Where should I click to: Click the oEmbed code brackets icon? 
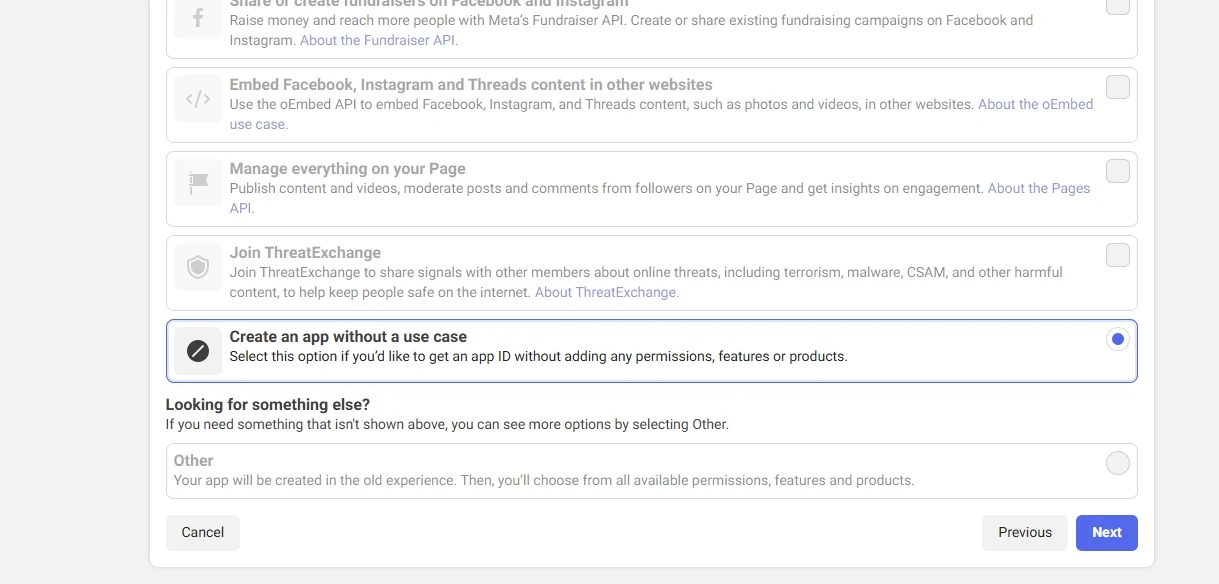tap(198, 99)
